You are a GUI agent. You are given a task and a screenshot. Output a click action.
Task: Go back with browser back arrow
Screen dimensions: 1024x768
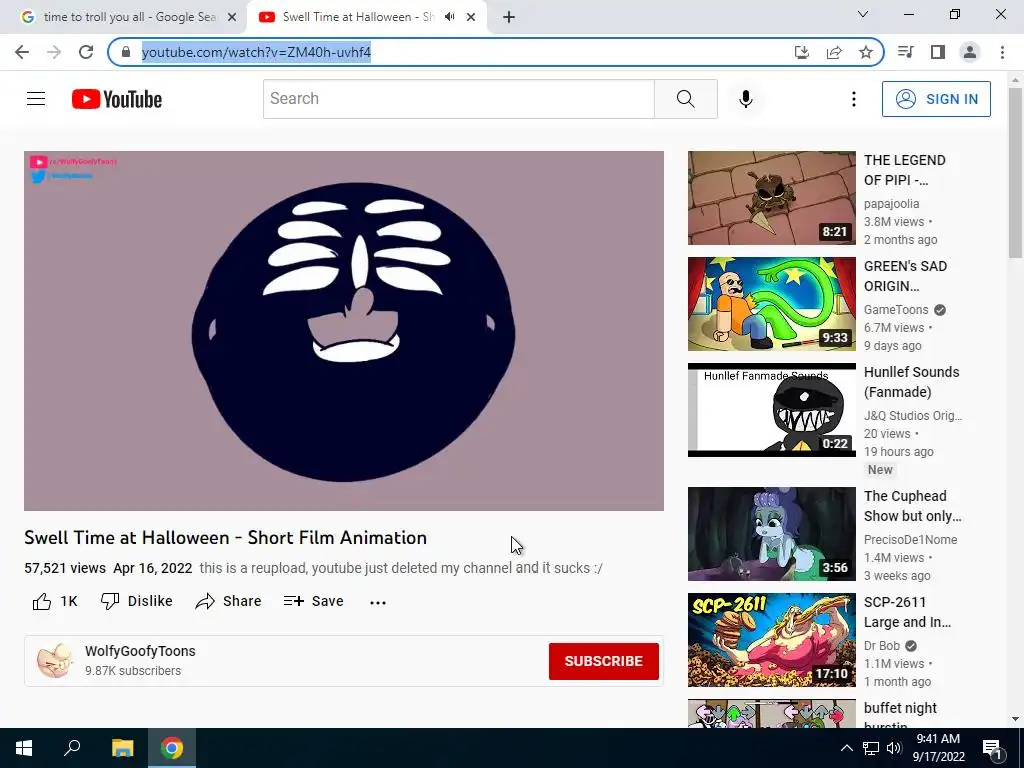(x=22, y=52)
